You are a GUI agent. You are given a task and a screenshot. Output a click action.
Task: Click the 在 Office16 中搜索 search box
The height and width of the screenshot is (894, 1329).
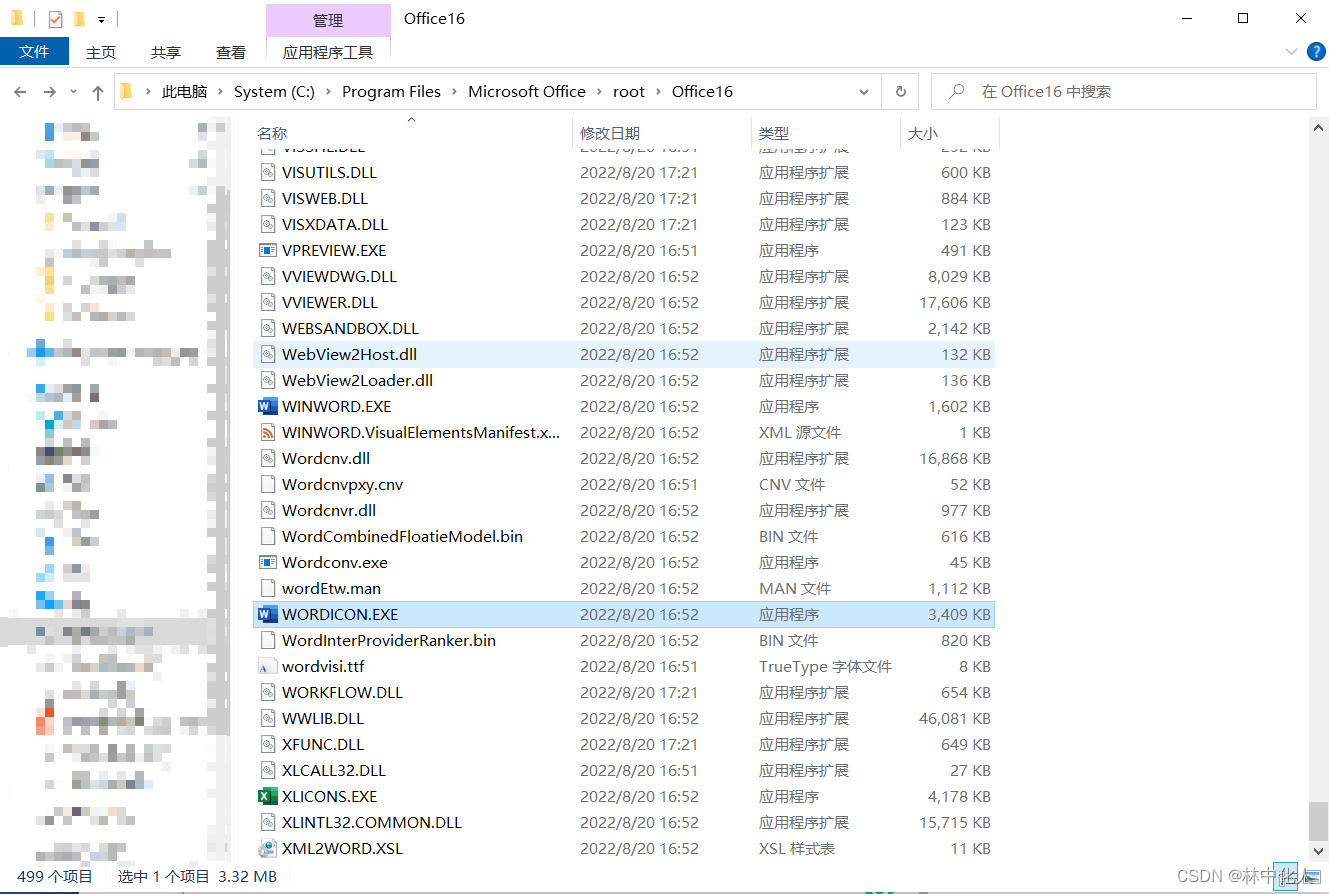coord(1124,91)
